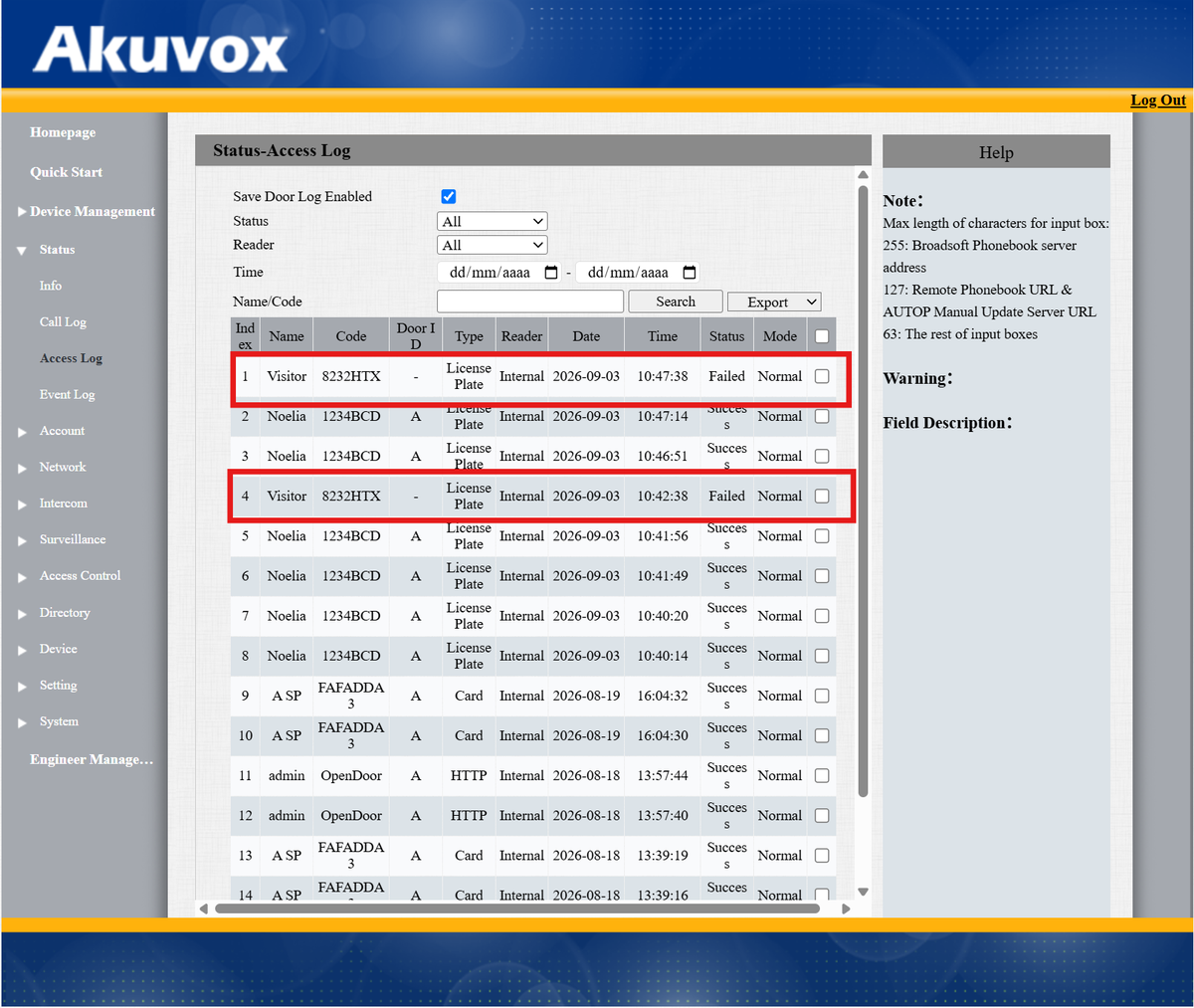
Task: Click the vertical scrollbar of the log
Action: coord(863,491)
